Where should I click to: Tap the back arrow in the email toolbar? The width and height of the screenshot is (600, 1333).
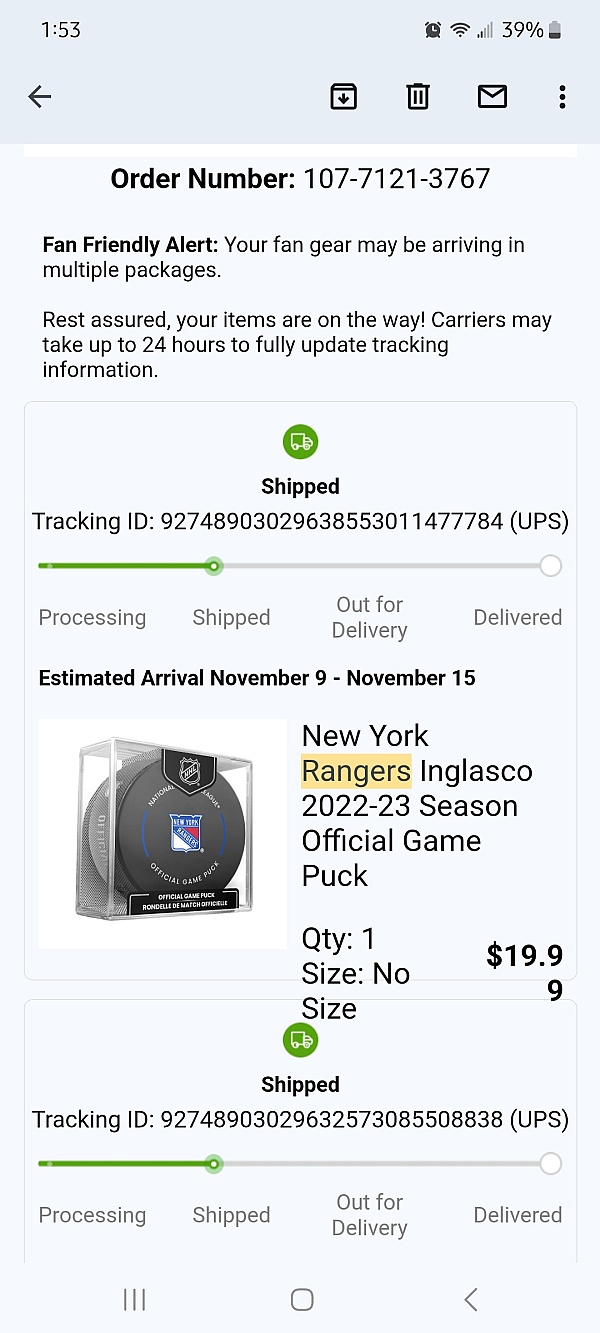pos(40,96)
